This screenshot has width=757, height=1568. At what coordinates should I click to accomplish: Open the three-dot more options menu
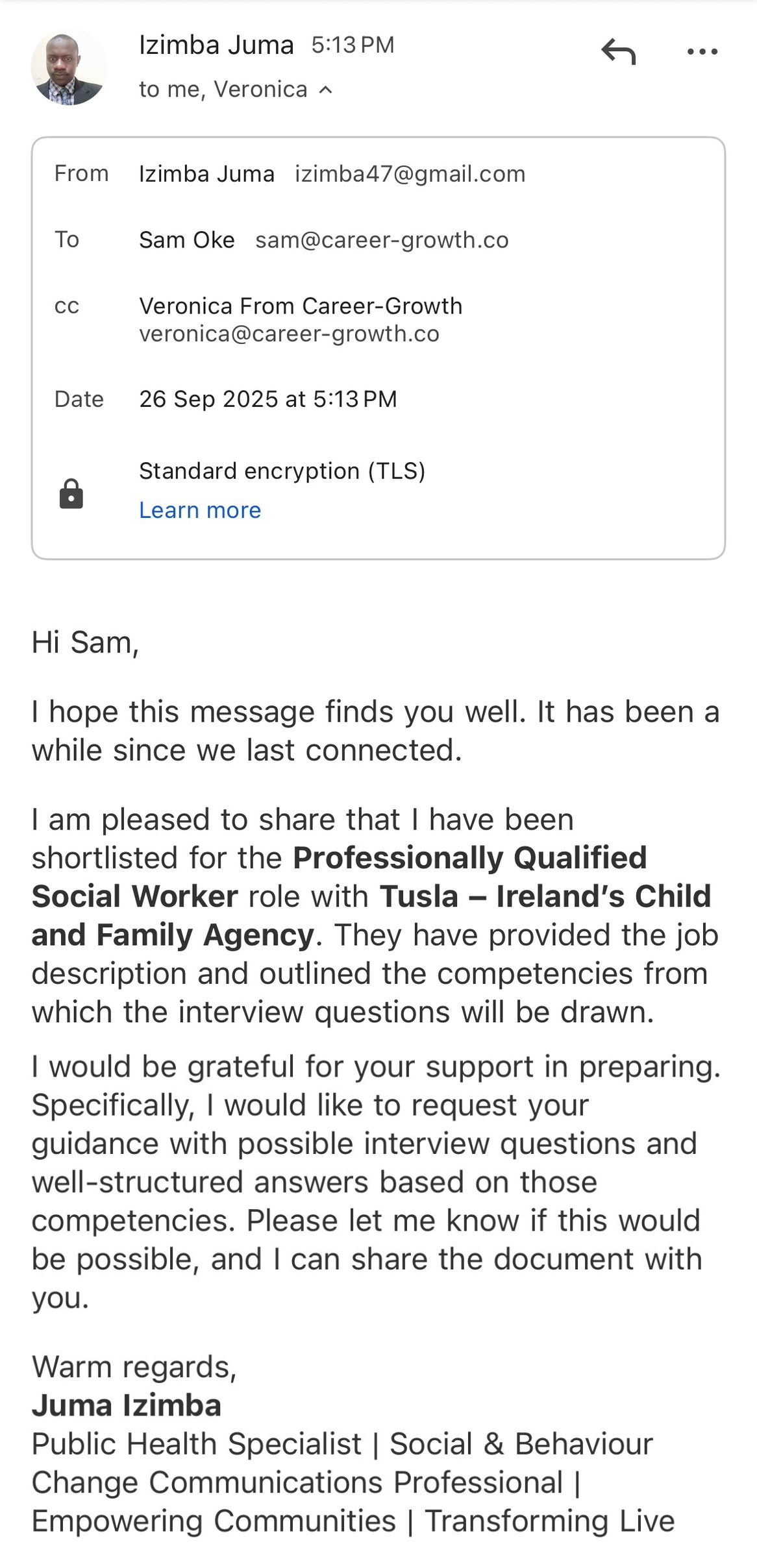click(x=702, y=51)
